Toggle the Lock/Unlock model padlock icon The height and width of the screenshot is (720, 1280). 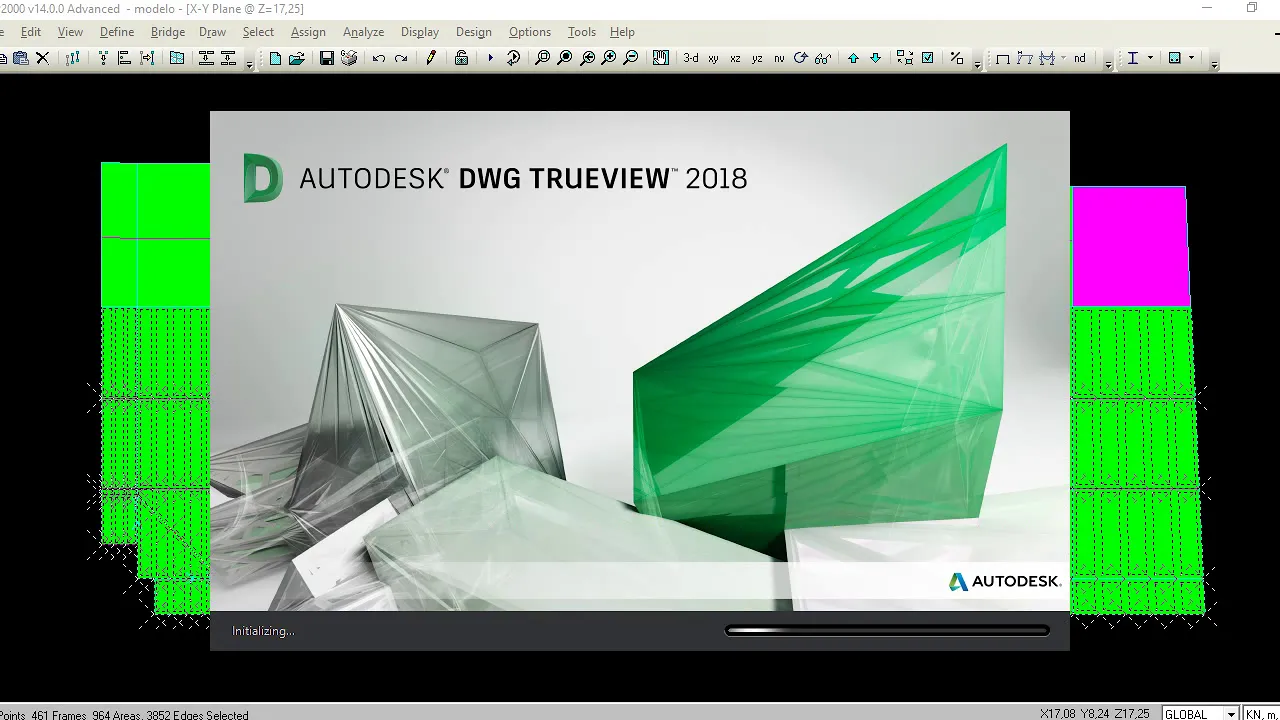click(461, 58)
